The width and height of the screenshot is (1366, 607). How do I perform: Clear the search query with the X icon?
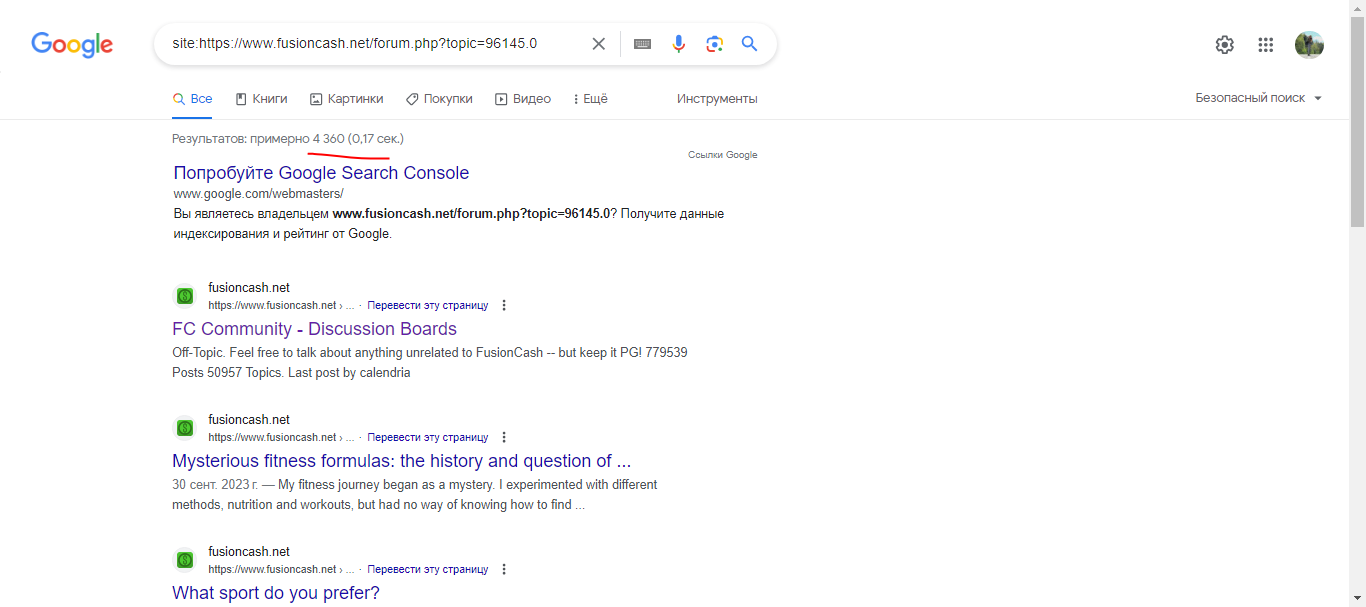598,44
